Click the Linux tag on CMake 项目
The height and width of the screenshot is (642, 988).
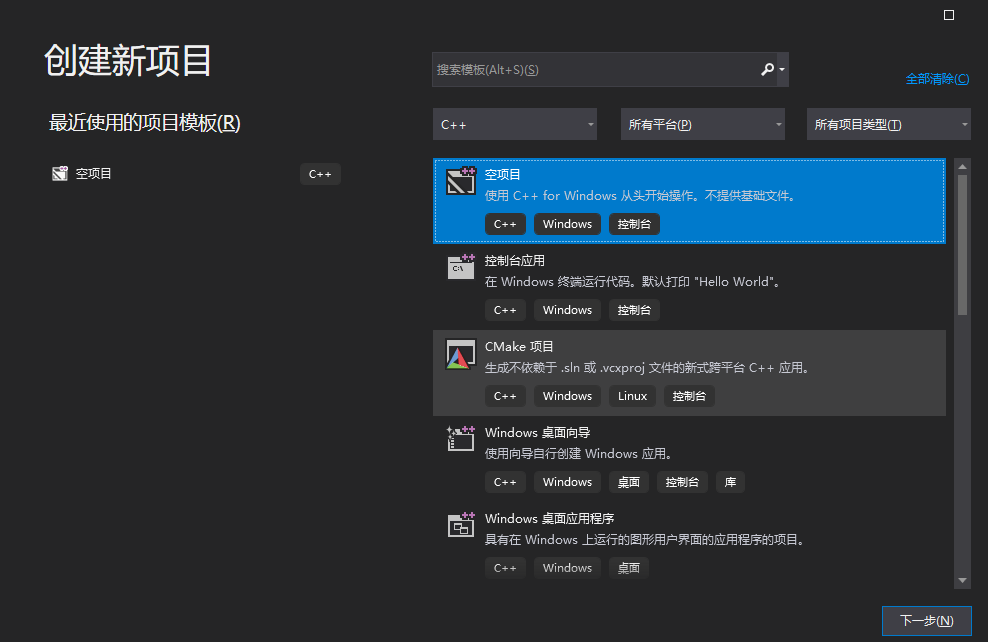632,396
